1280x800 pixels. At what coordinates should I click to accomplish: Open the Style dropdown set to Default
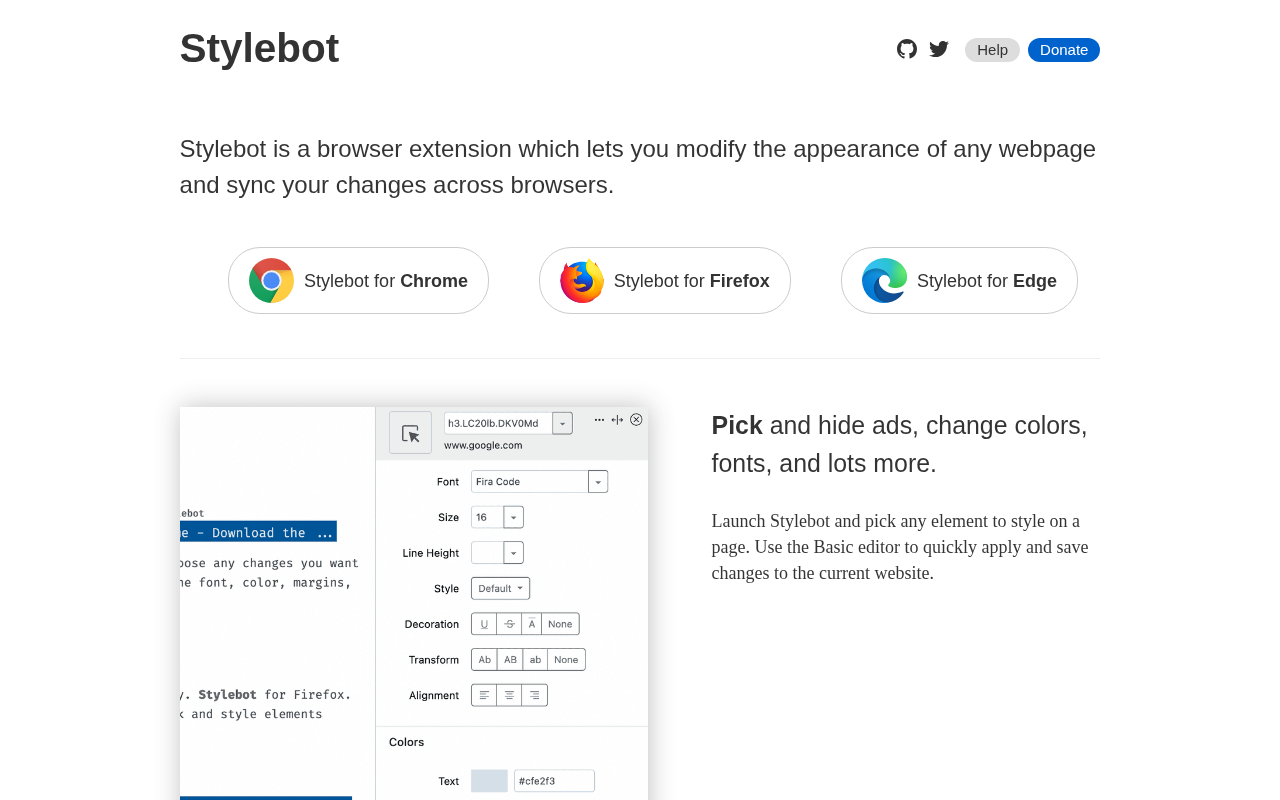click(x=500, y=588)
